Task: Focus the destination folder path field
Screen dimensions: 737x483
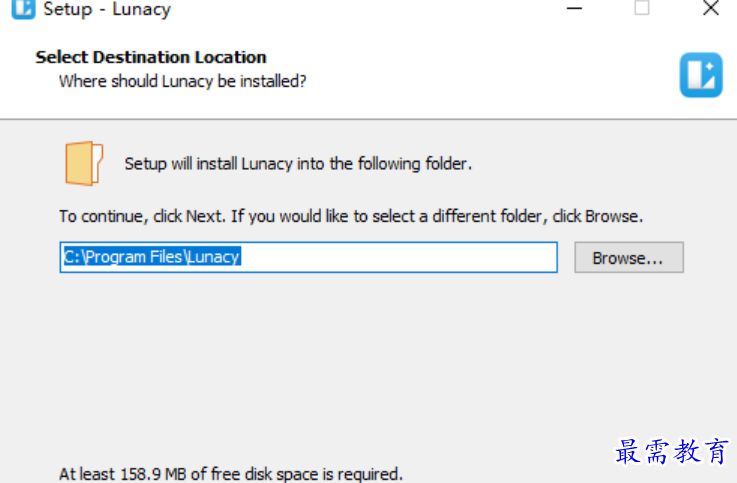Action: (309, 257)
